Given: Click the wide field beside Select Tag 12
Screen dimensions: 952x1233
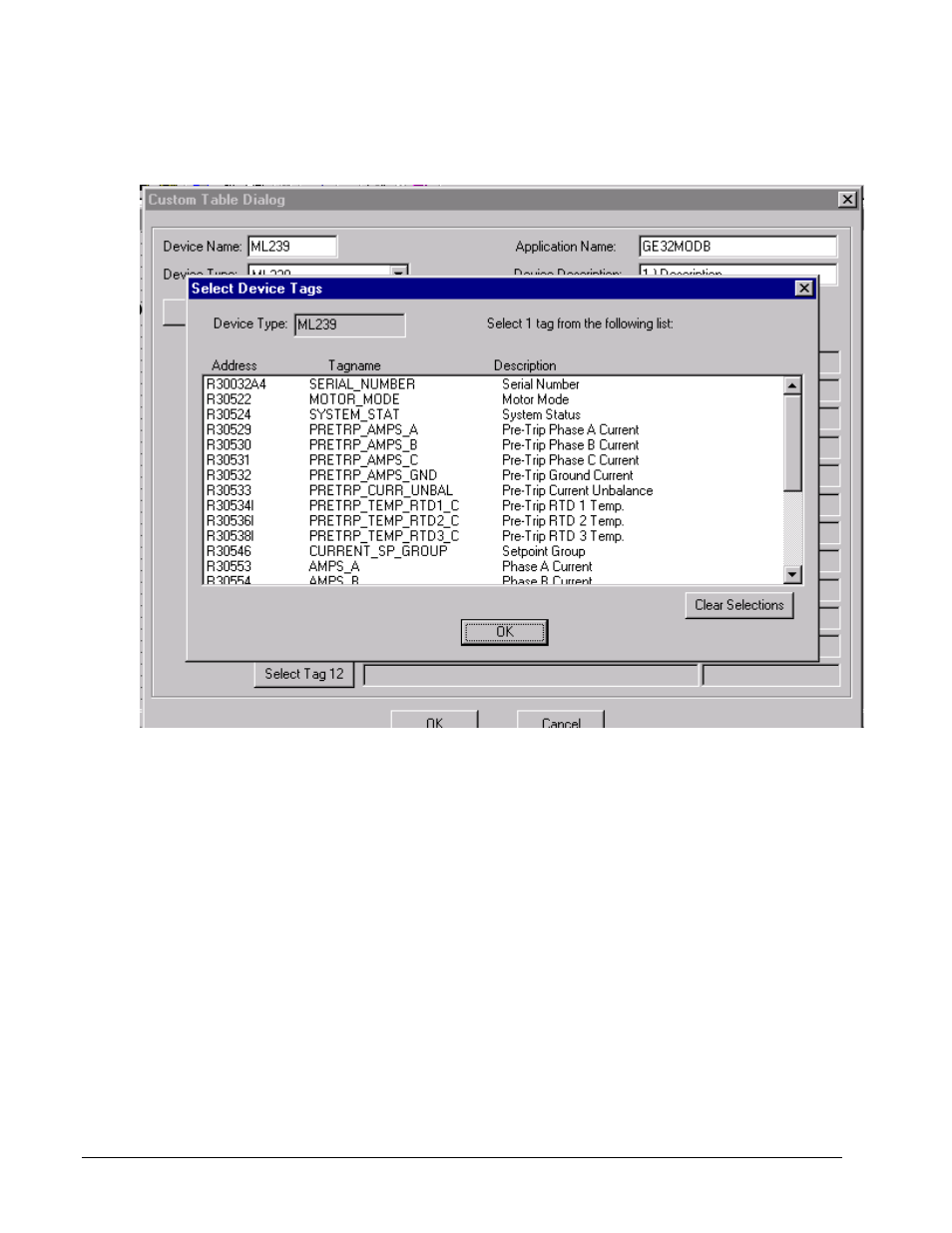Looking at the screenshot, I should [x=531, y=676].
